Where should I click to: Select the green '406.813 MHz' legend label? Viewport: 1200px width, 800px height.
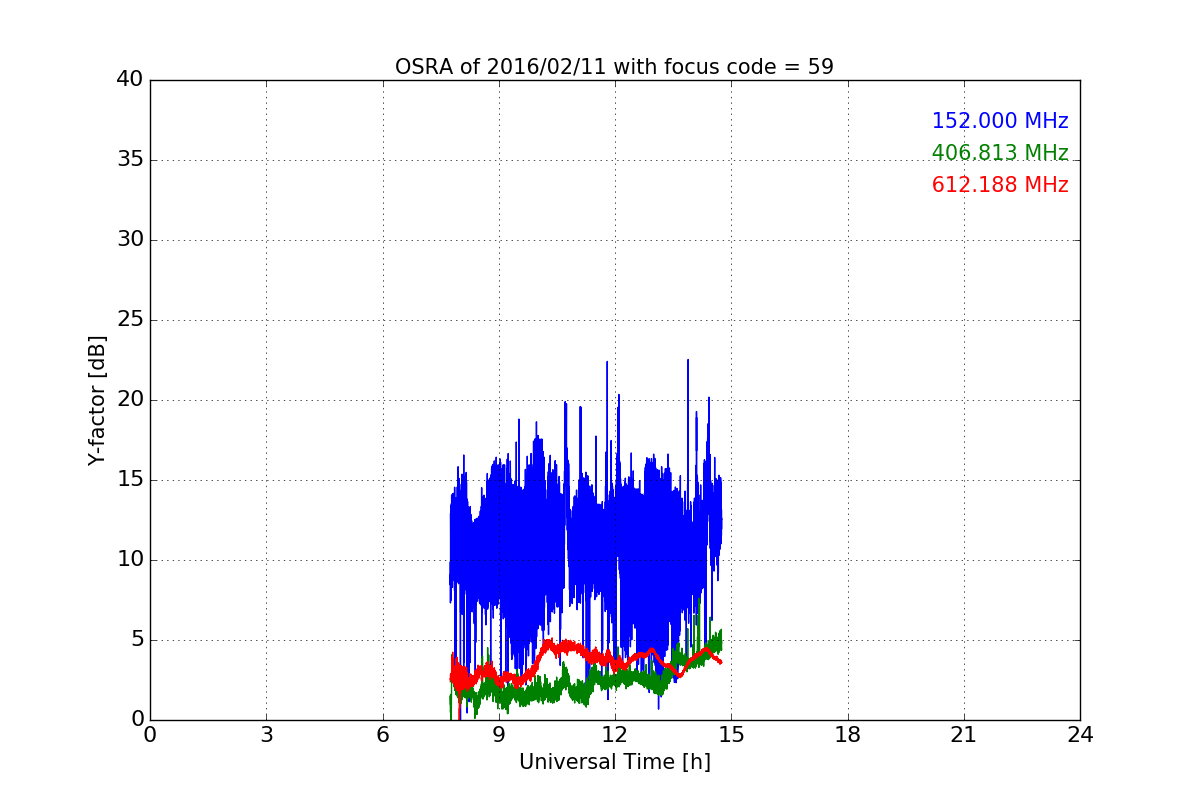coord(1000,153)
